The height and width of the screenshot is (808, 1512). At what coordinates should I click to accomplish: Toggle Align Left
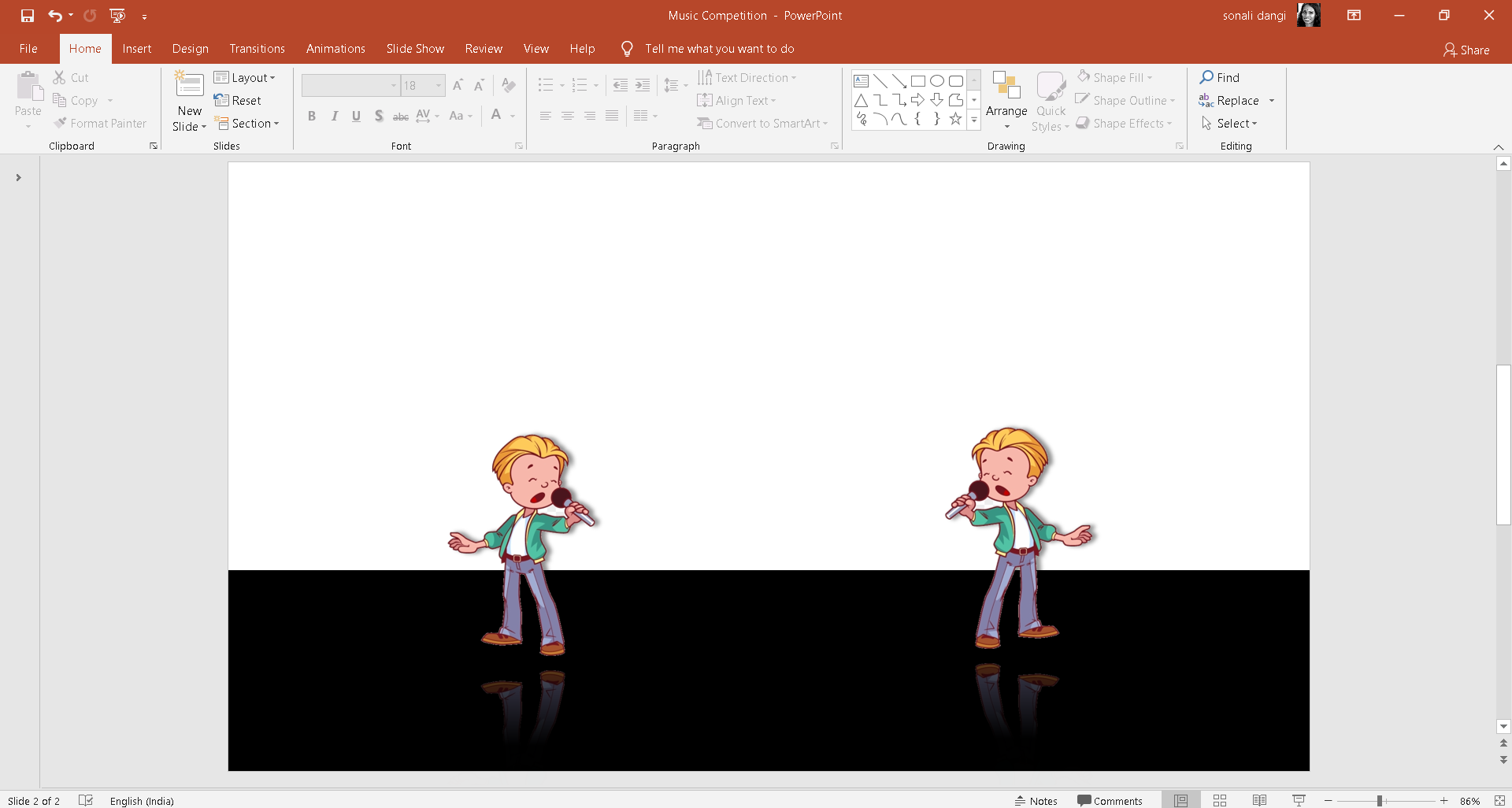[x=545, y=116]
